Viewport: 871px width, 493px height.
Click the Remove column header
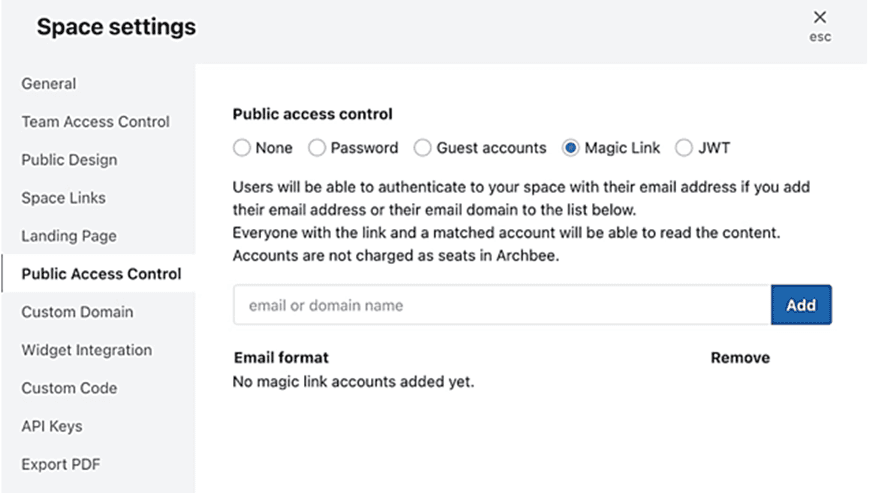(x=740, y=357)
